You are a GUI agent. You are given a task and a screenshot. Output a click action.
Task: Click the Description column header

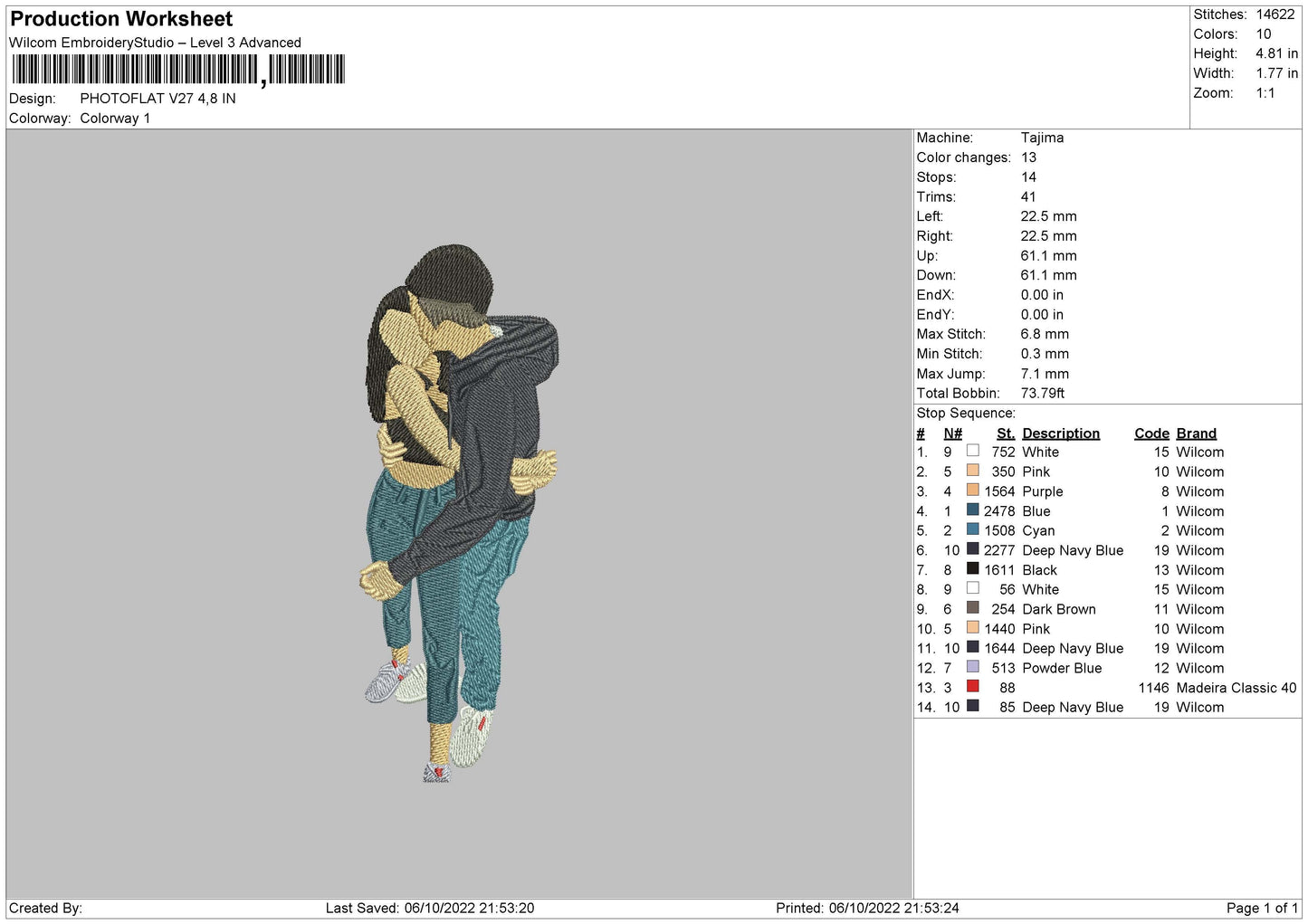[1061, 433]
